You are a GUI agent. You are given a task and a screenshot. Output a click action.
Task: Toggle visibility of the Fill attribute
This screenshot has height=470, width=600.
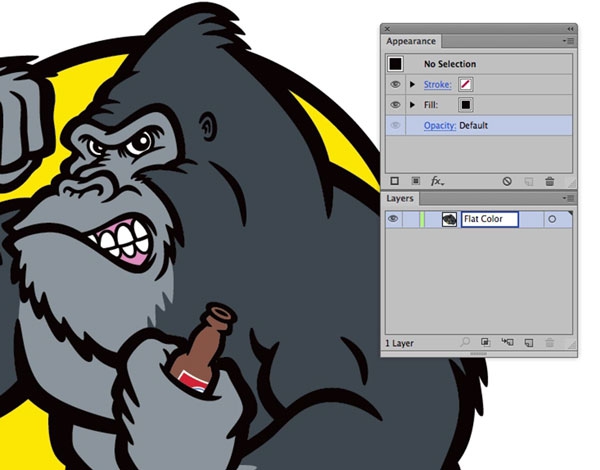tap(395, 104)
